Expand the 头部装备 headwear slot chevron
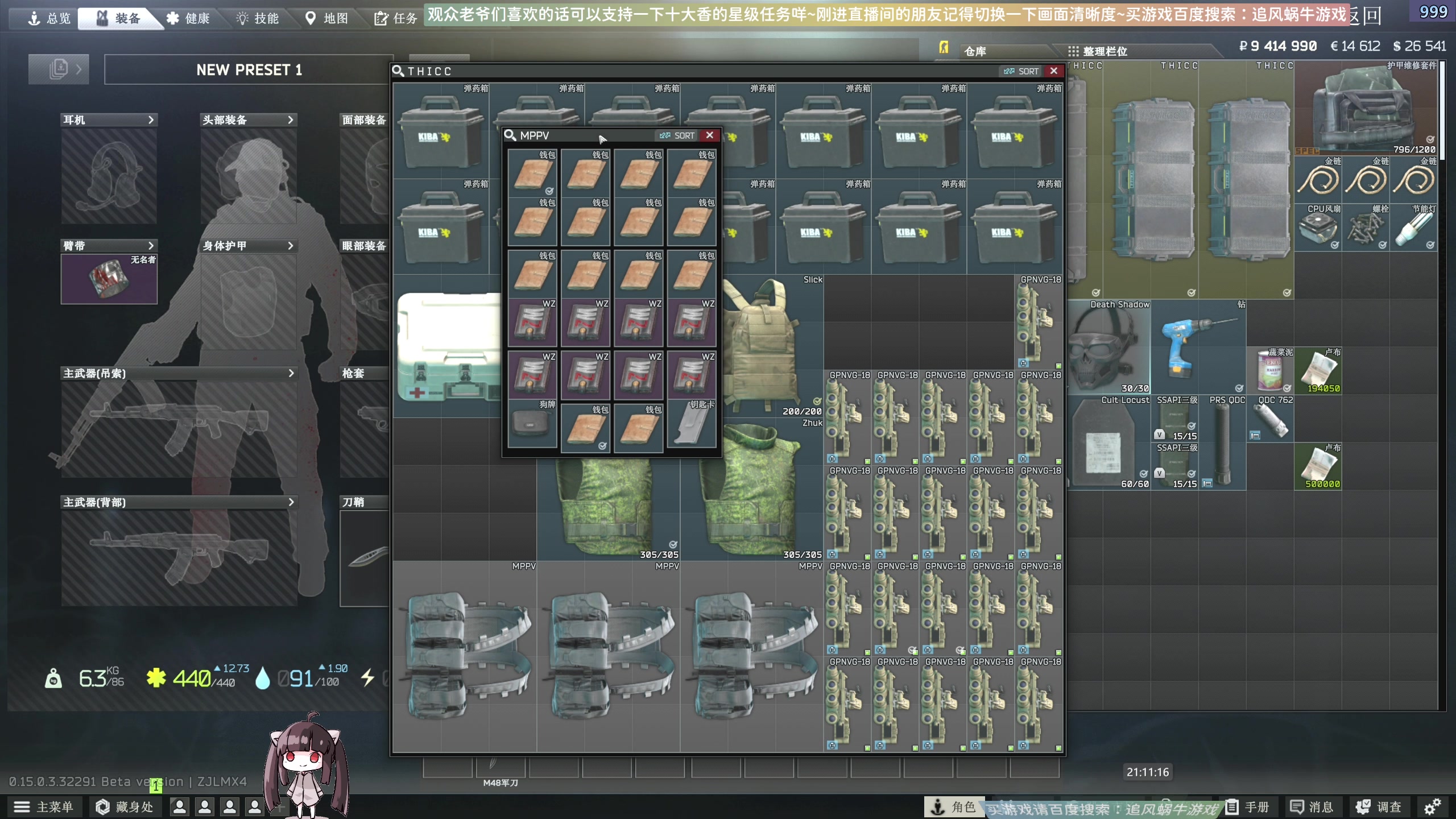This screenshot has height=819, width=1456. pos(291,119)
